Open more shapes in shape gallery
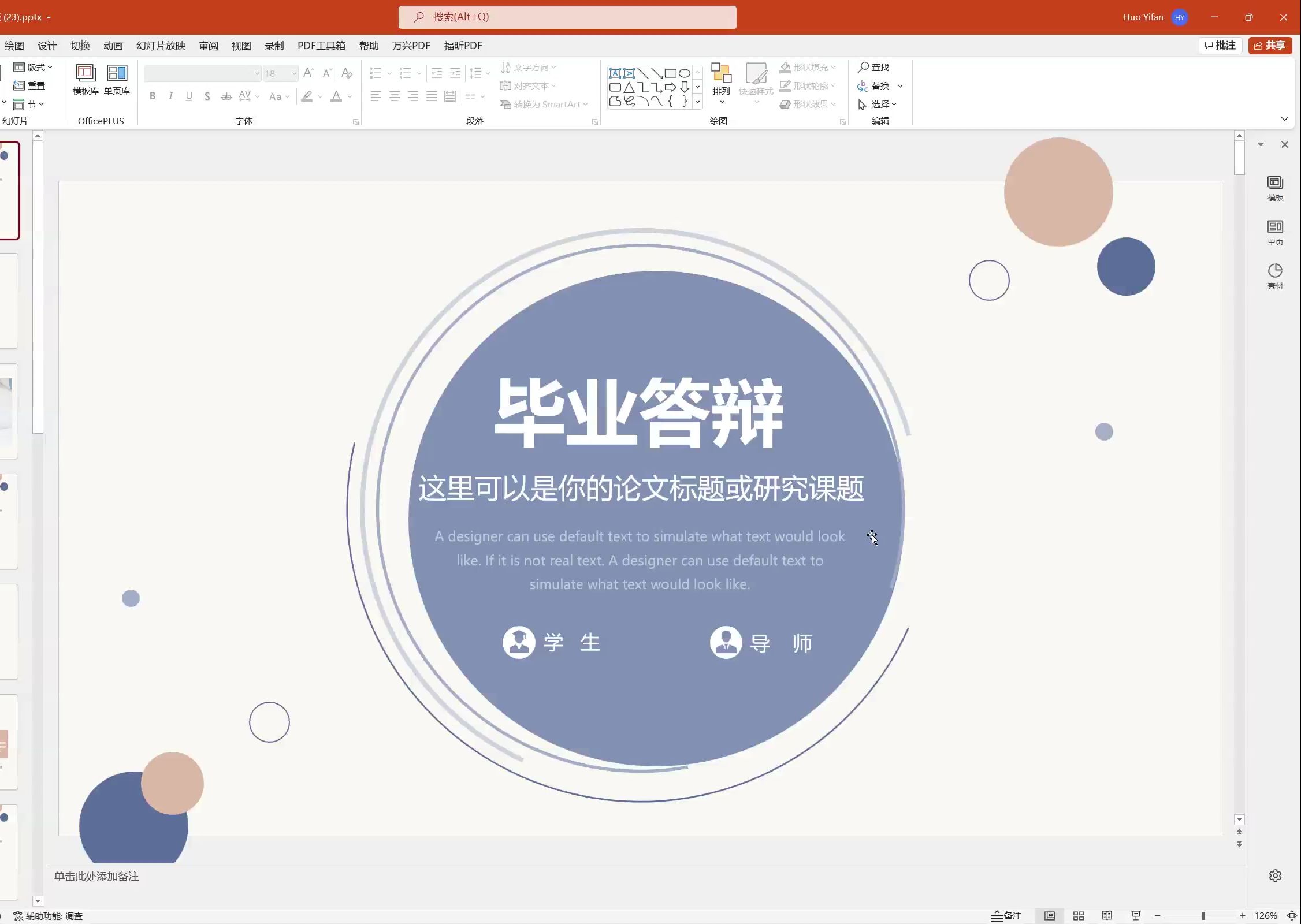This screenshot has height=924, width=1301. point(697,101)
